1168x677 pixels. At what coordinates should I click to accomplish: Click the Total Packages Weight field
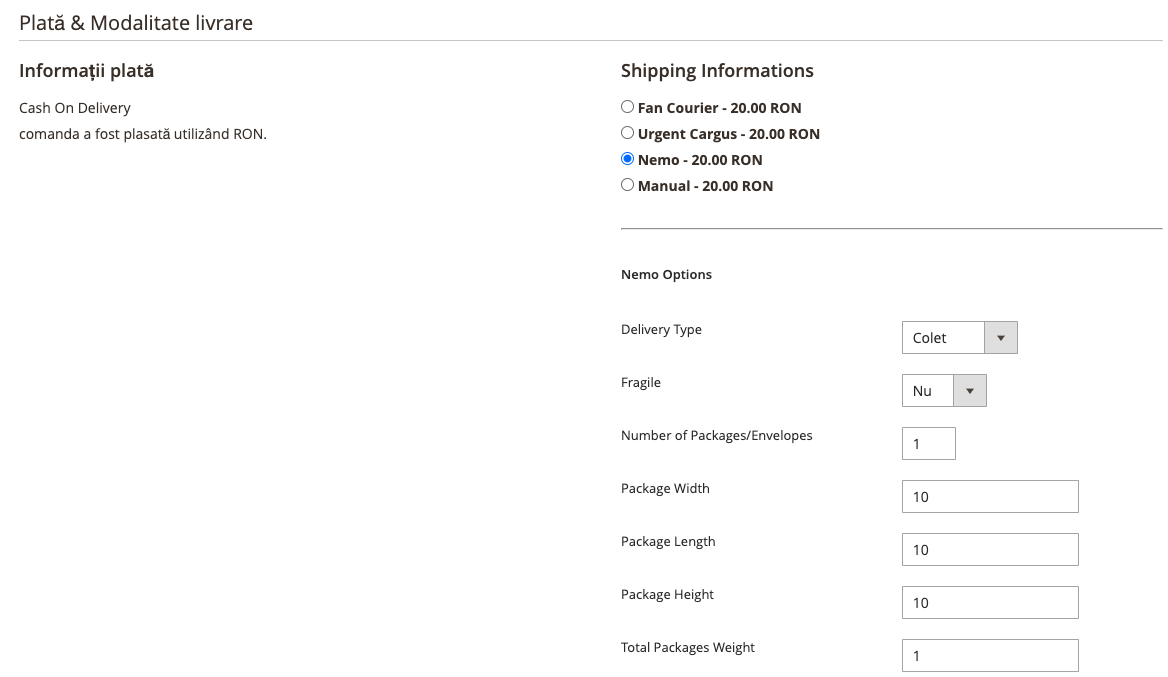[990, 655]
